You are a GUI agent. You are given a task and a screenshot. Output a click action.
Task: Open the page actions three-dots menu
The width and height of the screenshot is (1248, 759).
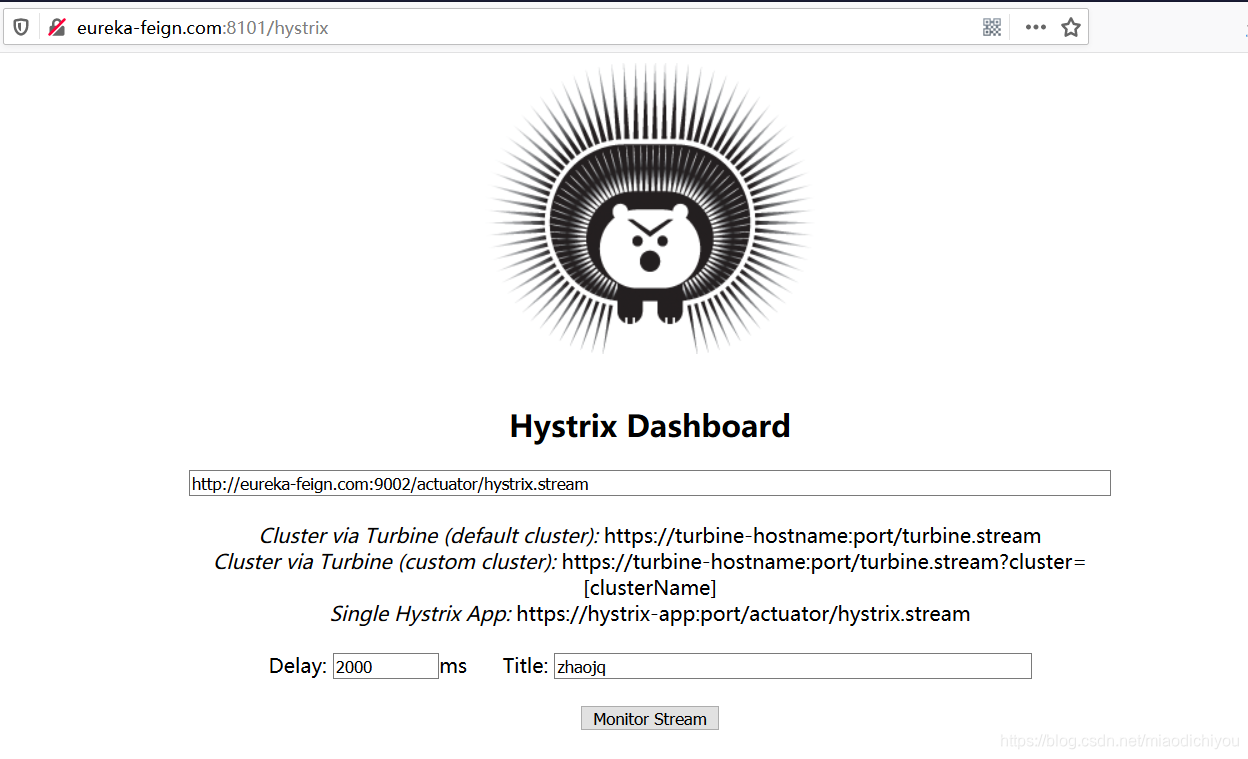pos(1036,27)
